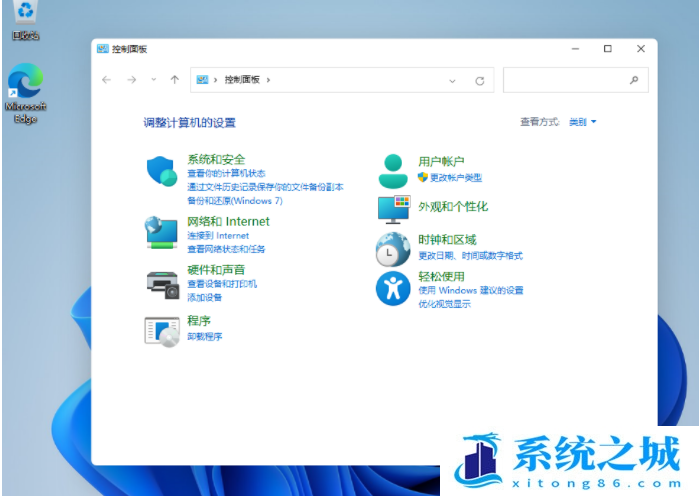This screenshot has width=700, height=496.
Task: Open 系统和安全 category heading
Action: [216, 159]
